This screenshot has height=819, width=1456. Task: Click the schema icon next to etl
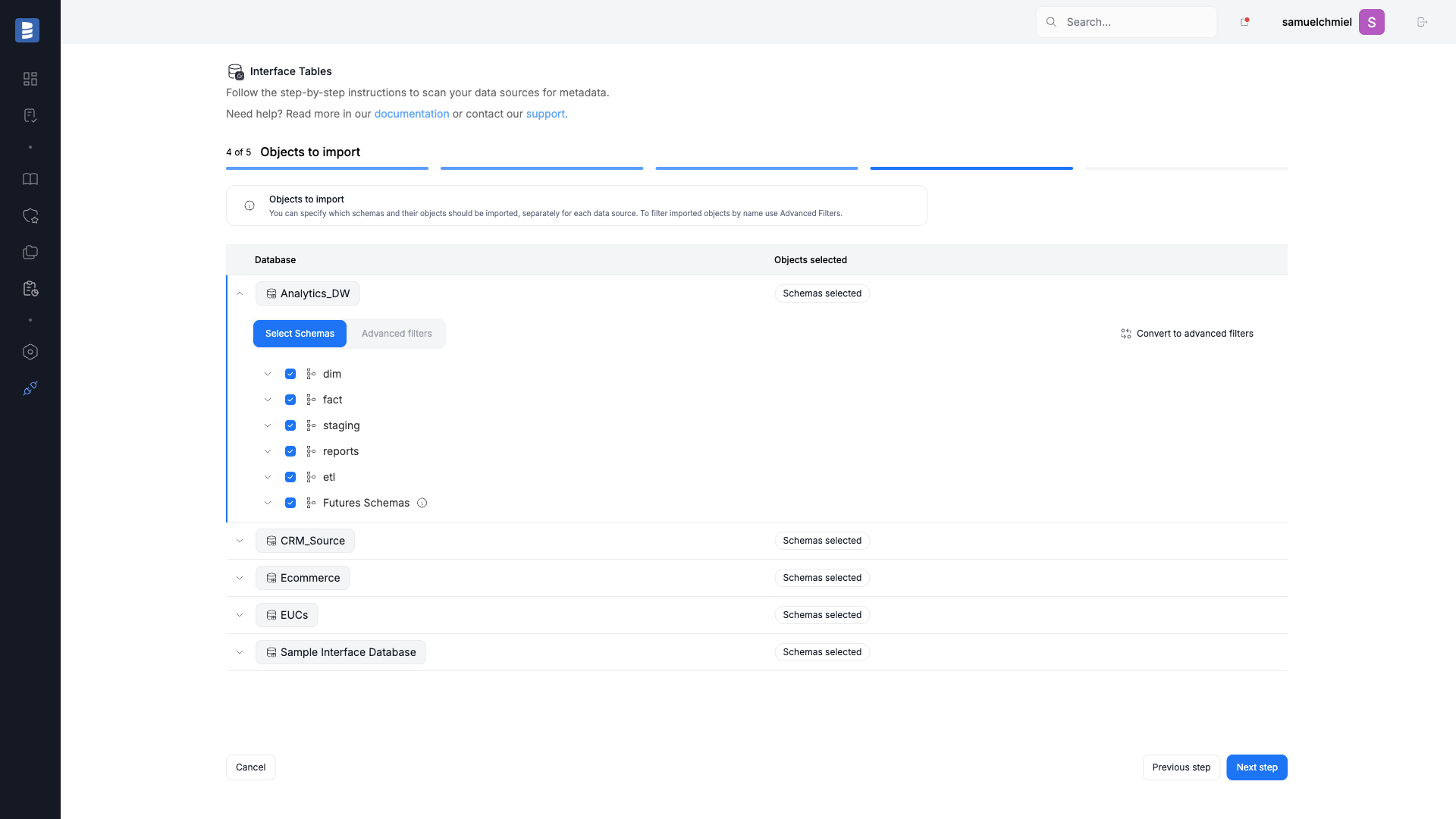311,477
